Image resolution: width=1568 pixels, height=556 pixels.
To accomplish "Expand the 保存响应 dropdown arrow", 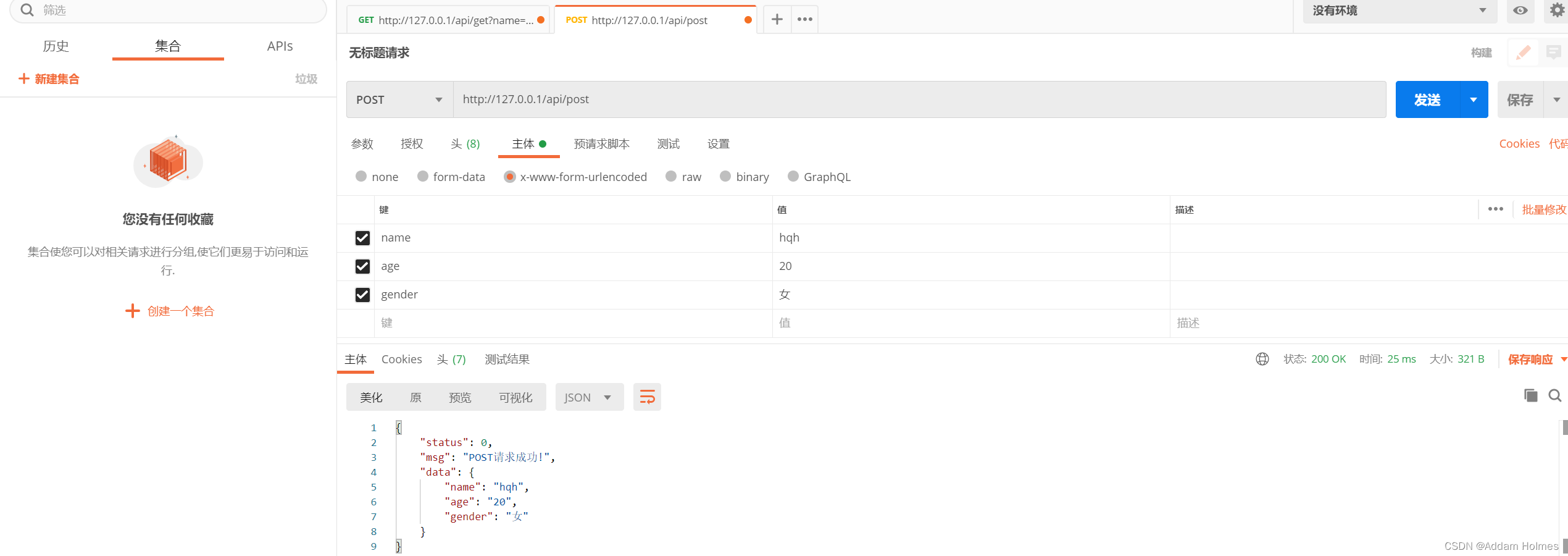I will (x=1564, y=359).
